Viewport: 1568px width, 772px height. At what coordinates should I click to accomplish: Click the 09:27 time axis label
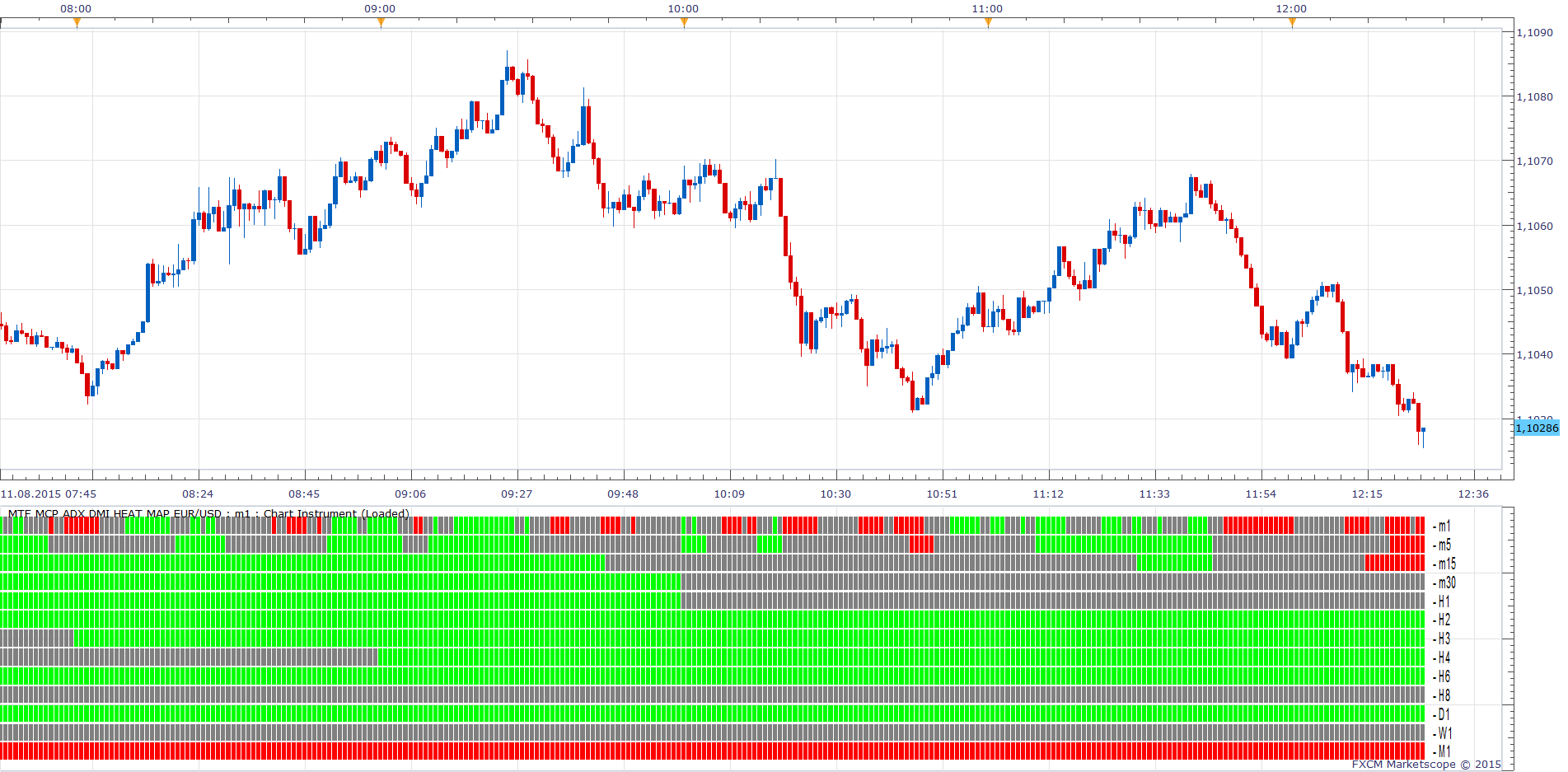(x=517, y=494)
